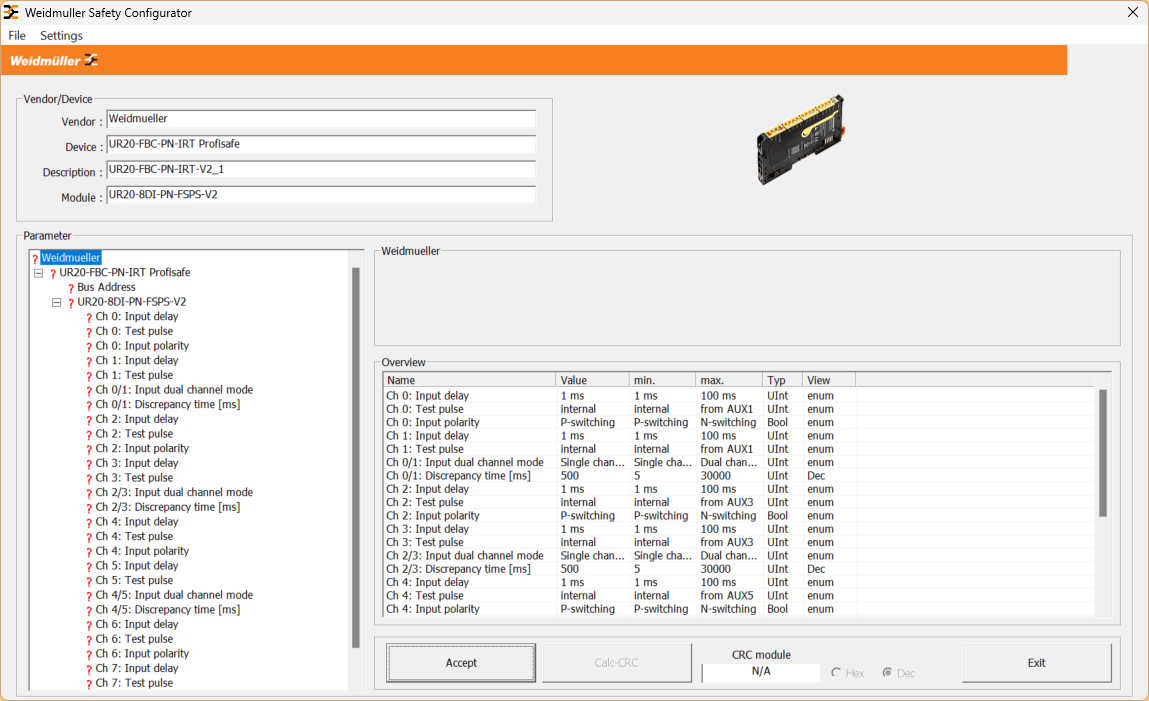
Task: Select 'Ch 3: Input delay' tree item
Action: 137,463
